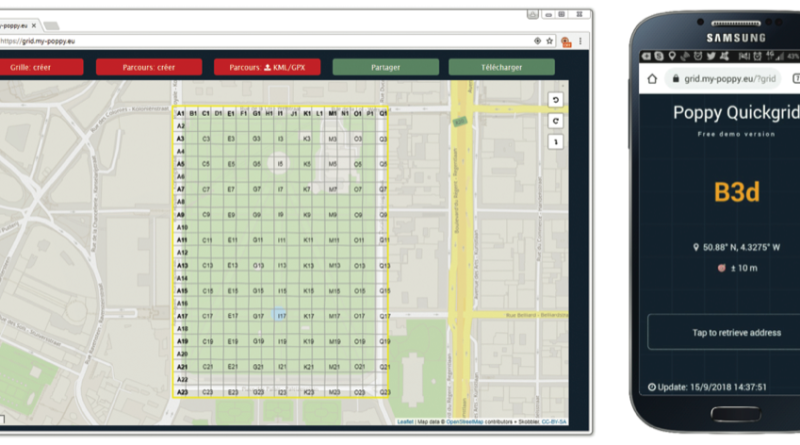Click grid cell O19 on the map
Screen dimensions: 800x445
pyautogui.click(x=359, y=341)
